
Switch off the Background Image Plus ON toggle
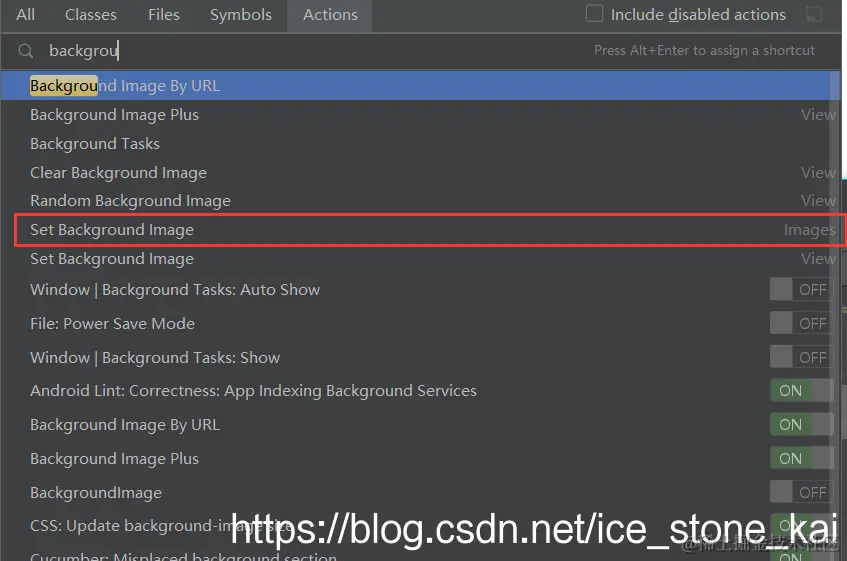(802, 459)
